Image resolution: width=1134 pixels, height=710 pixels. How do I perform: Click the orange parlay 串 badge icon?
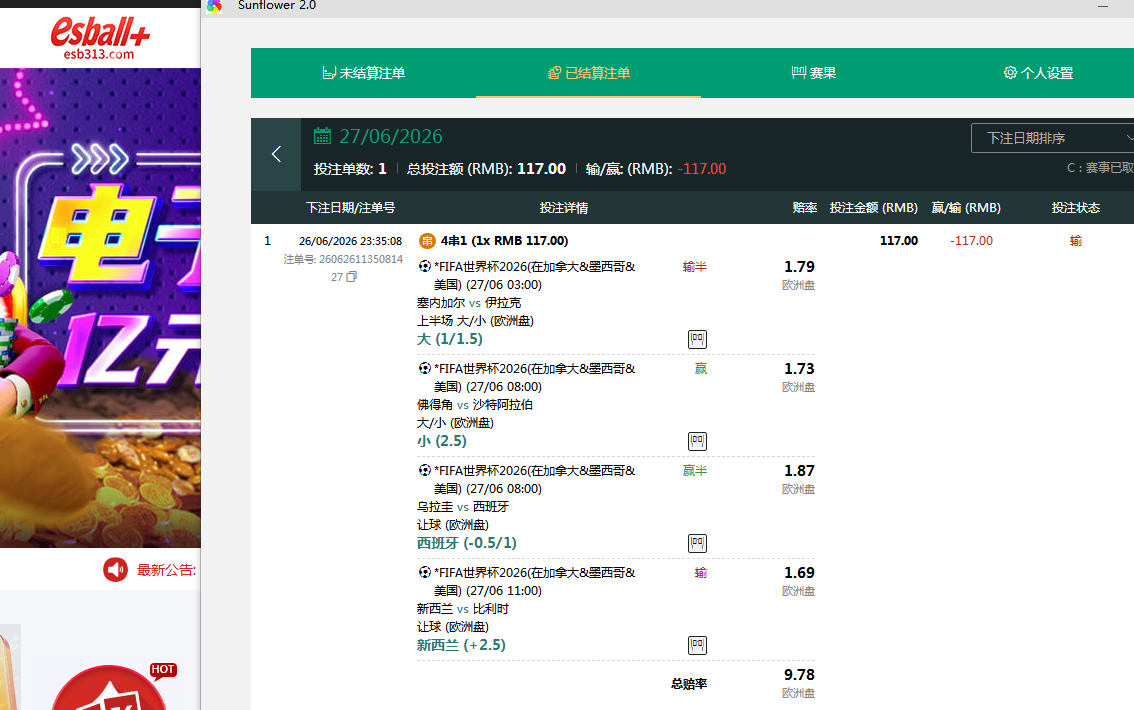[427, 241]
